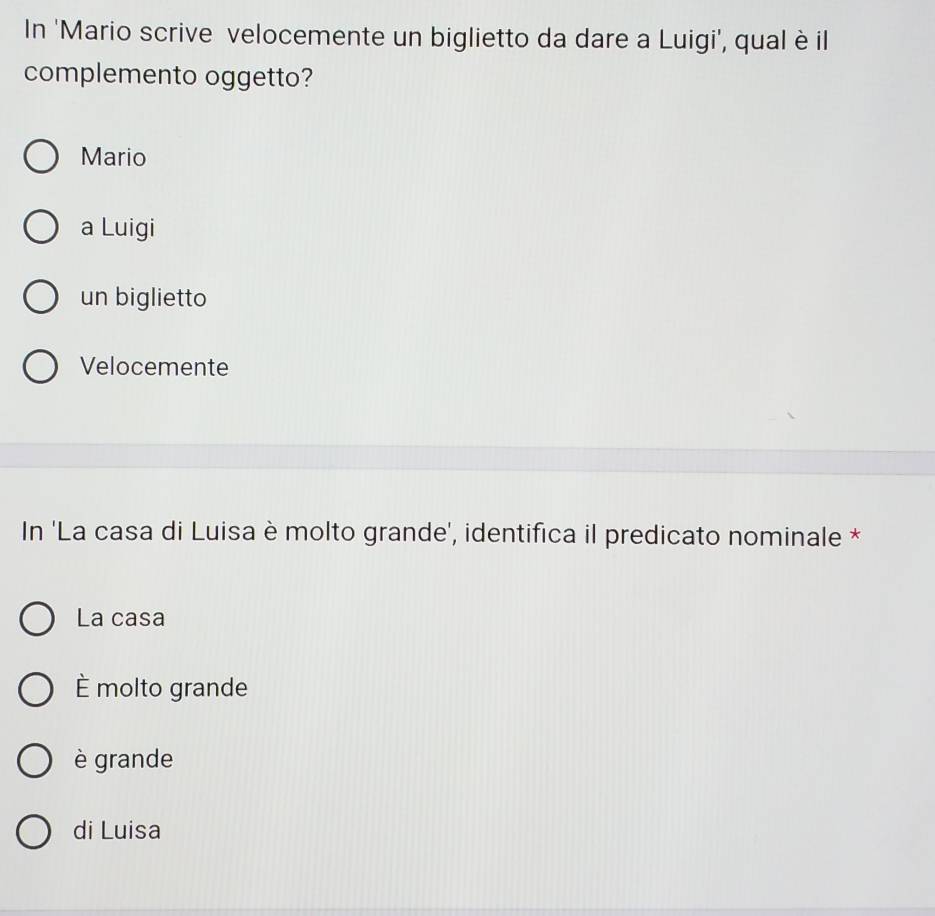Click the gray divider between questions
The width and height of the screenshot is (935, 916).
click(x=468, y=459)
